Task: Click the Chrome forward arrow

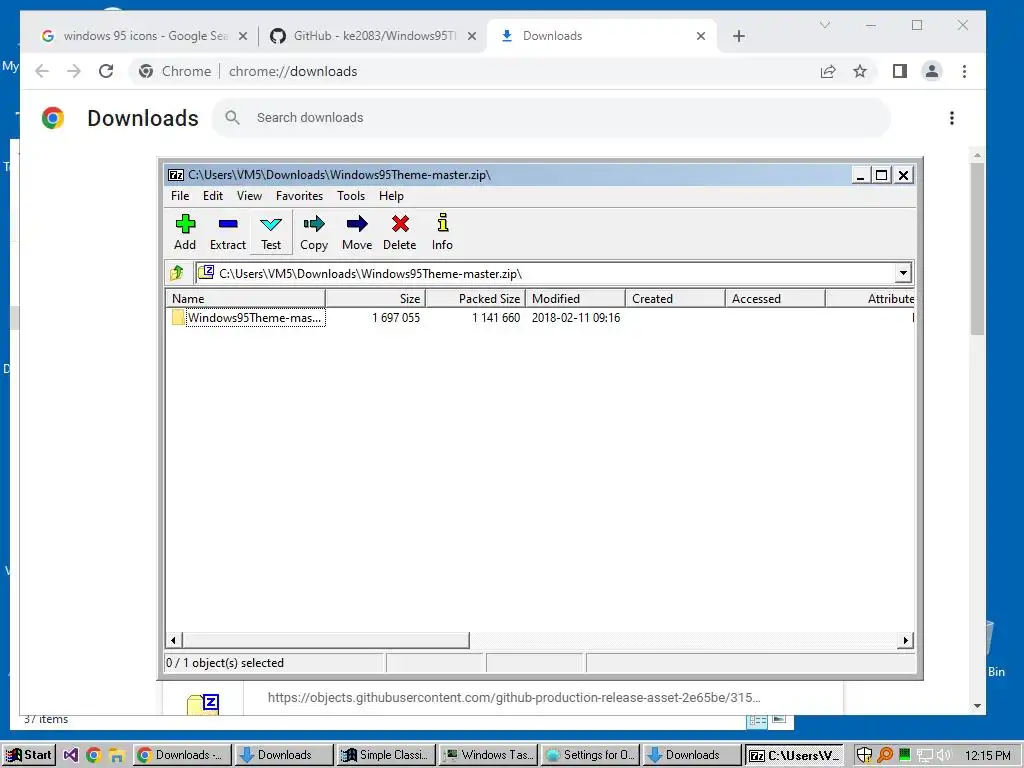Action: [x=74, y=71]
